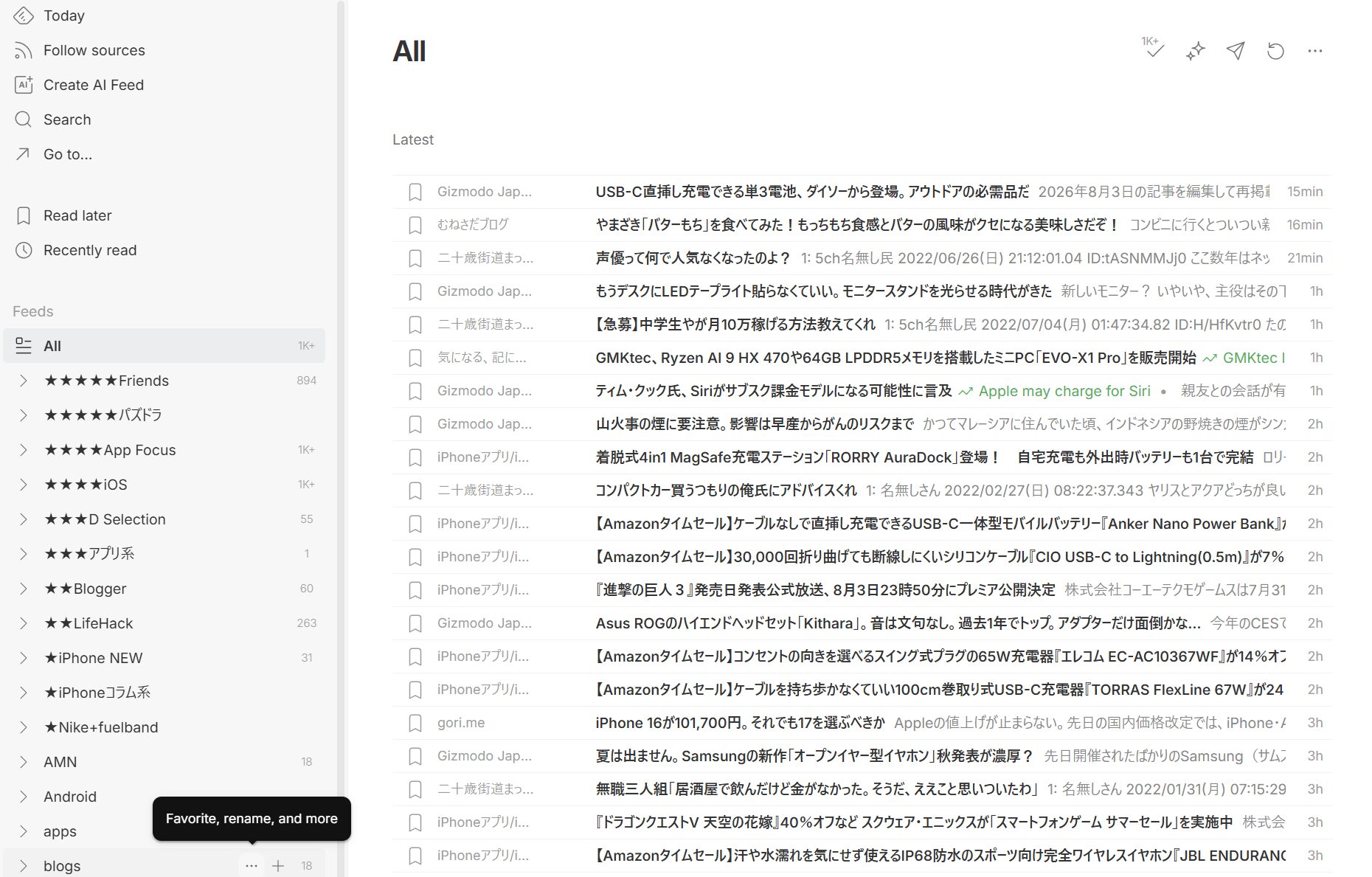Bookmark the やまざき「バターもち」article
Image resolution: width=1372 pixels, height=877 pixels.
pos(415,225)
